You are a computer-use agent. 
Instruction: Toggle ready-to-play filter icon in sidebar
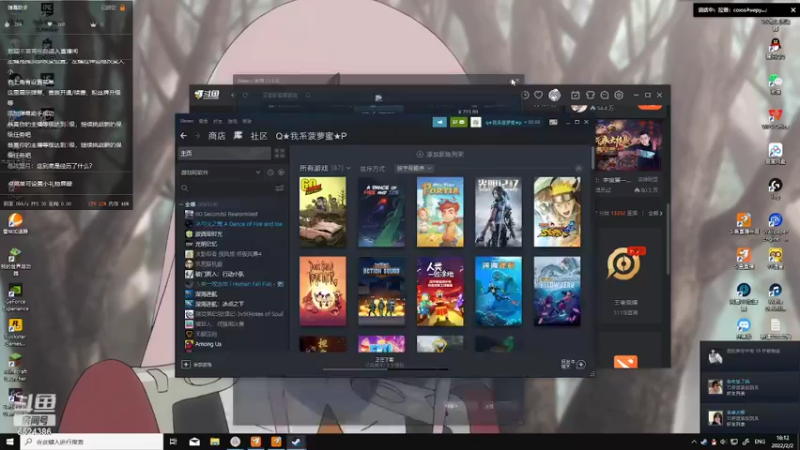tap(281, 172)
